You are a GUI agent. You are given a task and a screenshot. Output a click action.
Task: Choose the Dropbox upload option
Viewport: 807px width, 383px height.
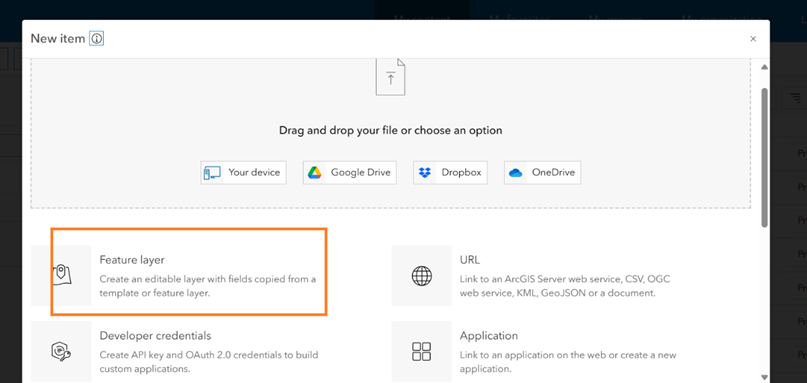click(x=450, y=172)
